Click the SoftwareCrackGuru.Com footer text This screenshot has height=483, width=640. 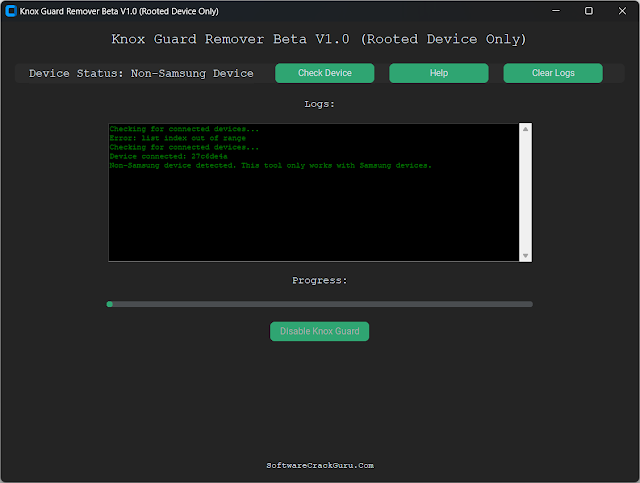point(320,465)
